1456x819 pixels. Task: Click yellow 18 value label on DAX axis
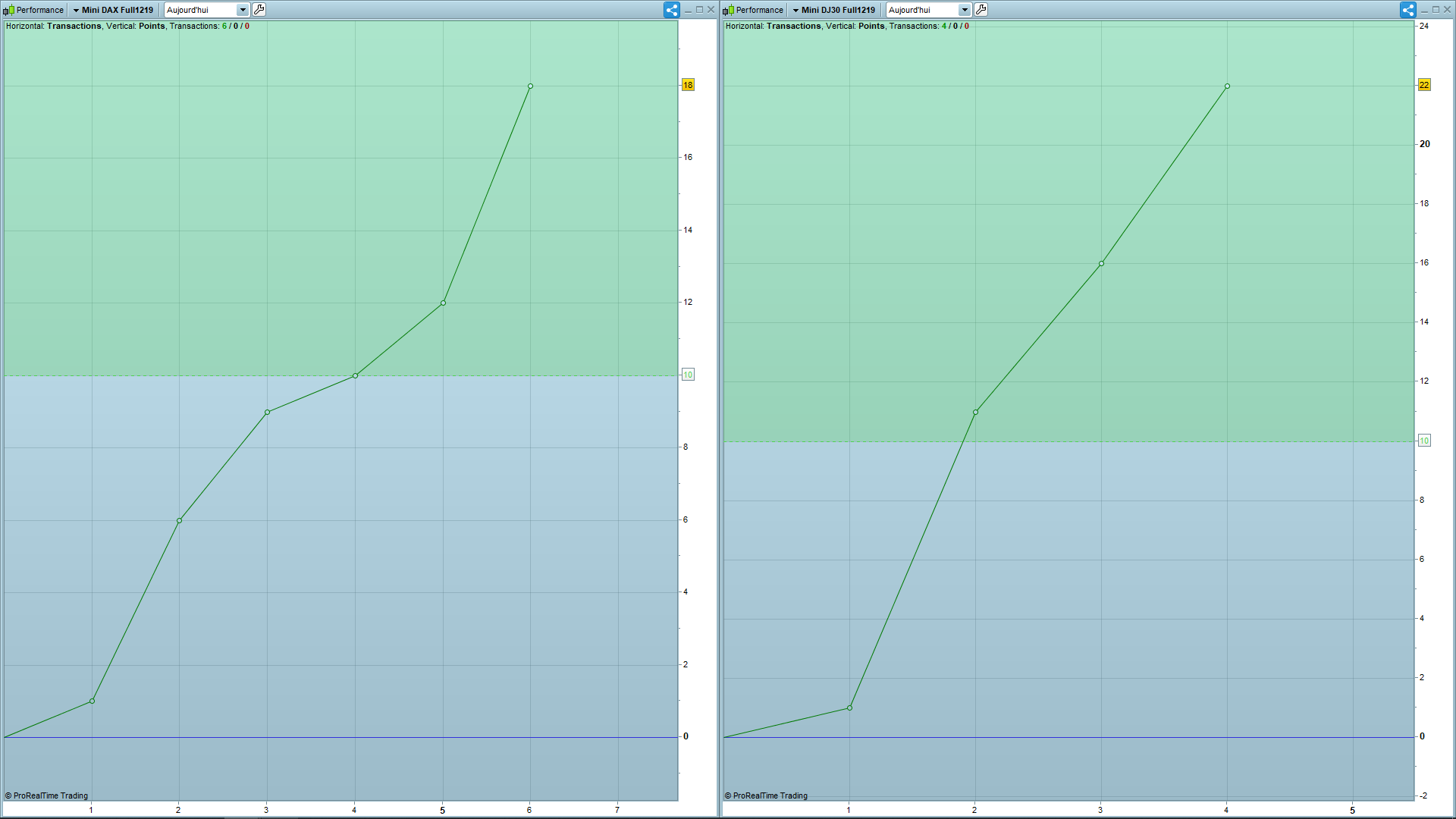[x=688, y=85]
